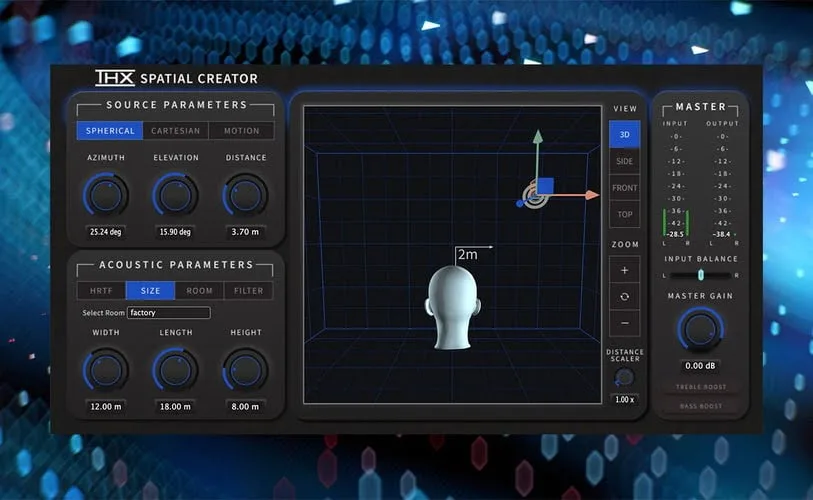The image size is (813, 500).
Task: Click the -38.4 output level readout
Action: coord(721,234)
